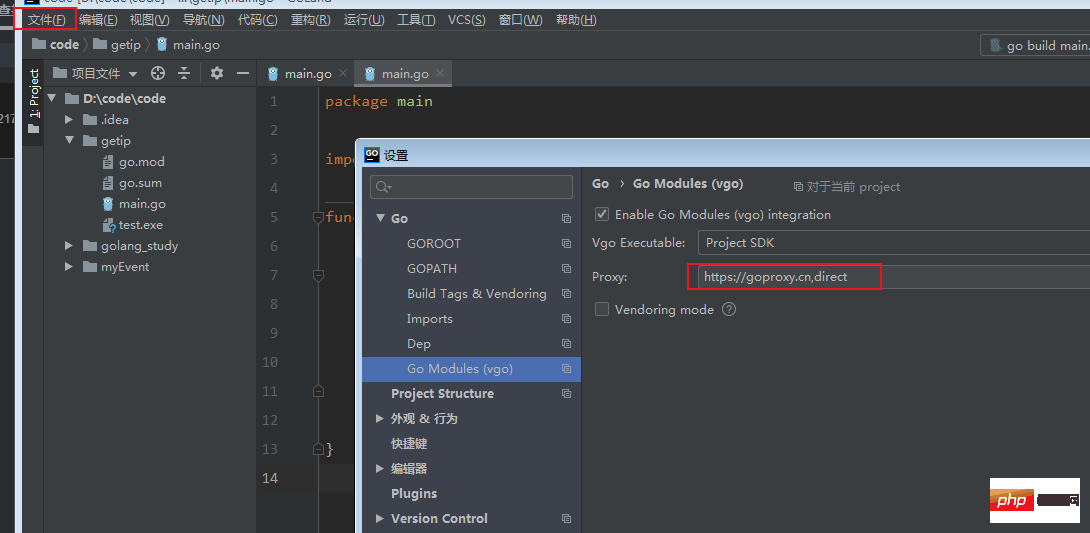Image resolution: width=1090 pixels, height=533 pixels.
Task: Expand the Version Control section
Action: [380, 518]
